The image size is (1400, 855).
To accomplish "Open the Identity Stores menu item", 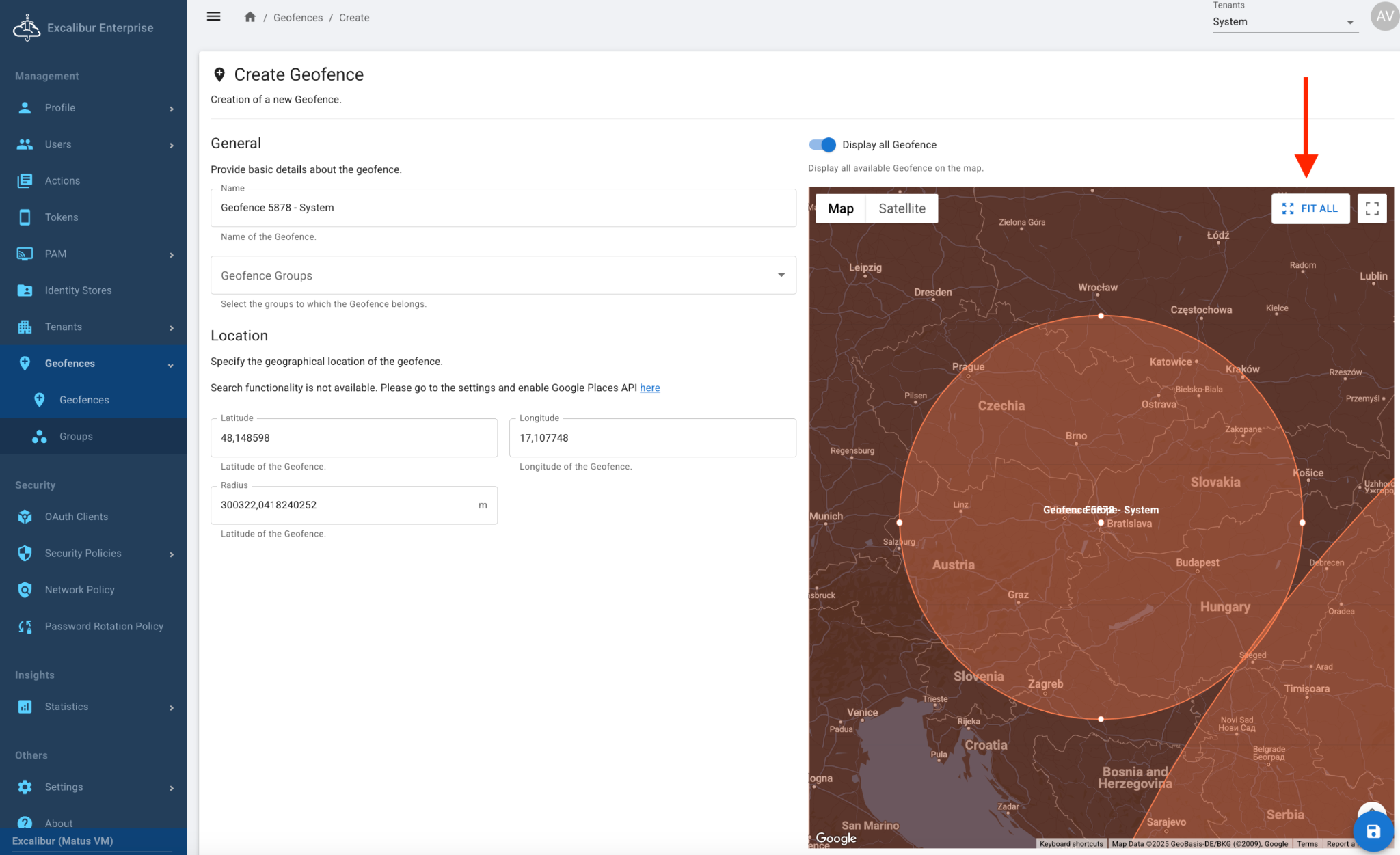I will (93, 290).
